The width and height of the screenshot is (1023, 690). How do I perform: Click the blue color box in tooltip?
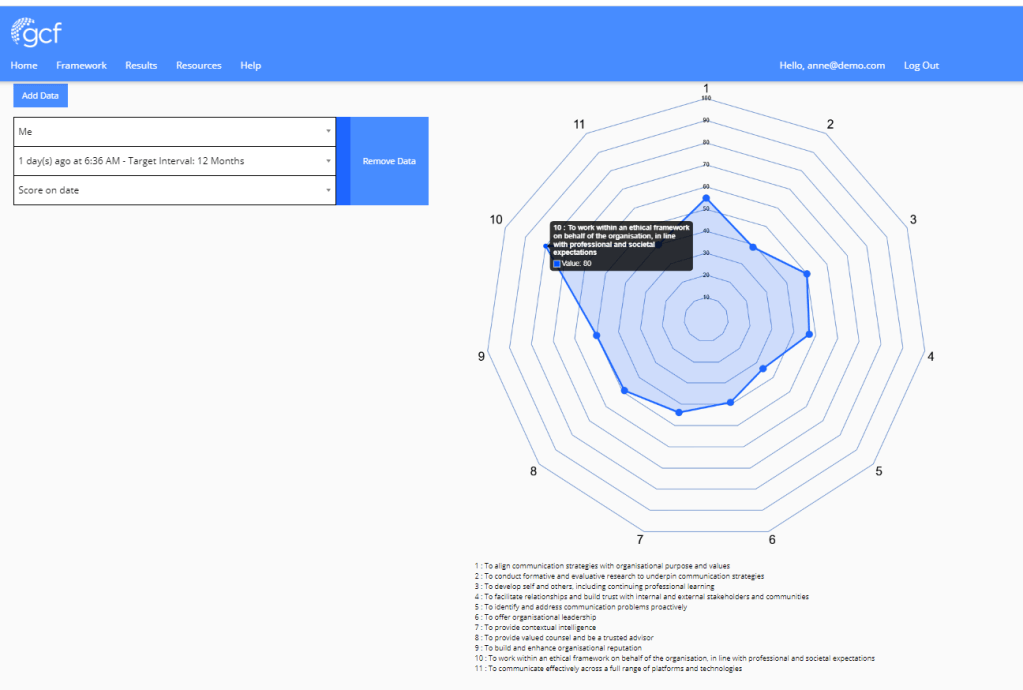(557, 264)
